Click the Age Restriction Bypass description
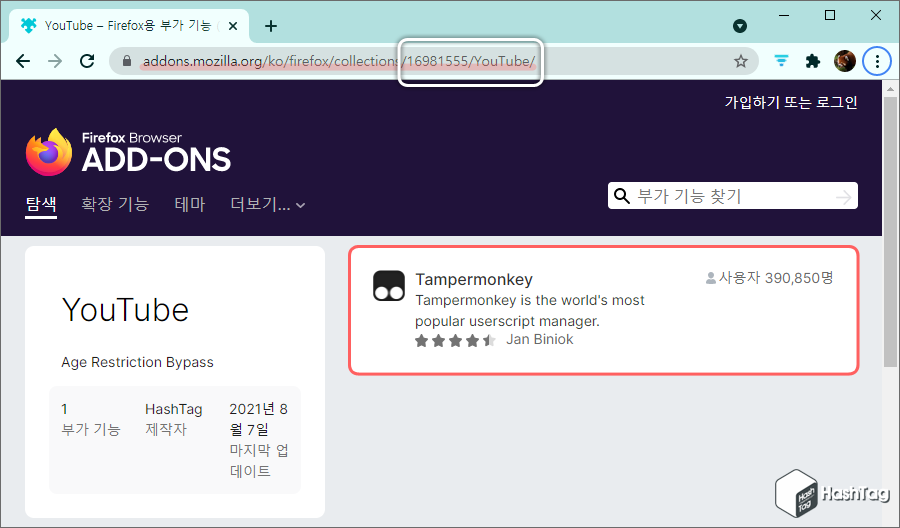Viewport: 900px width, 528px height. [137, 362]
